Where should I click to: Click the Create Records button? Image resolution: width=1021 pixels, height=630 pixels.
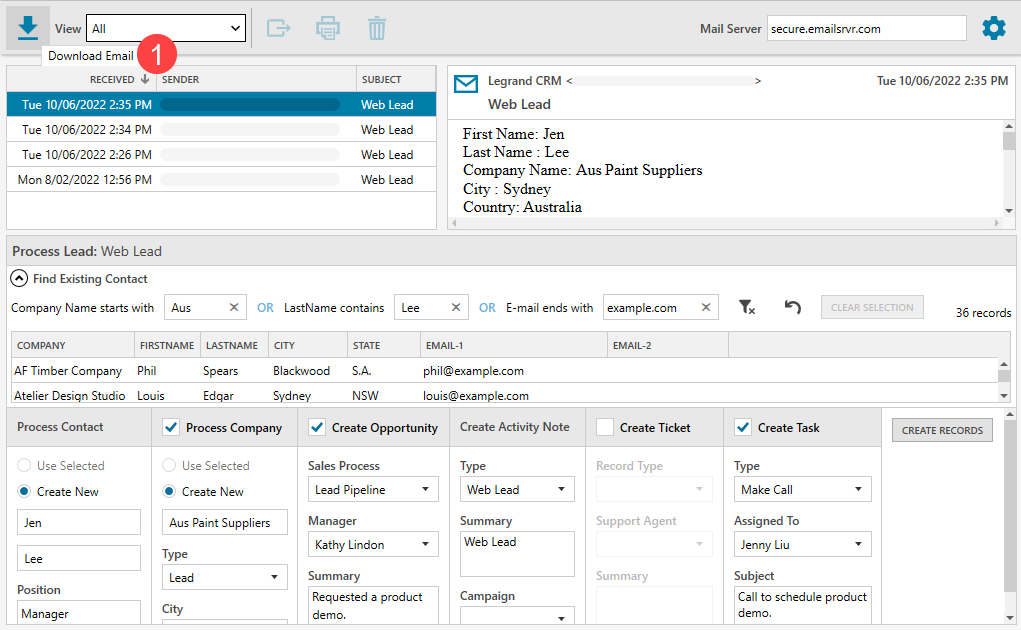click(x=942, y=430)
